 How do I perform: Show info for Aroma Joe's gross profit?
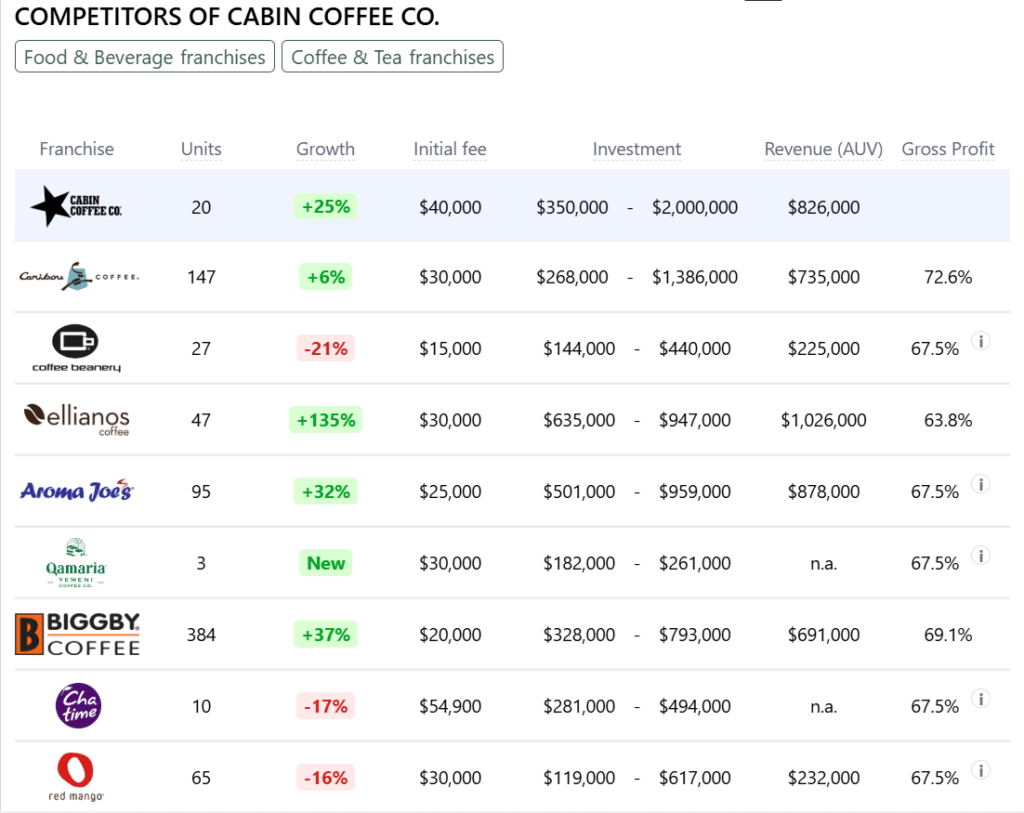pyautogui.click(x=981, y=484)
